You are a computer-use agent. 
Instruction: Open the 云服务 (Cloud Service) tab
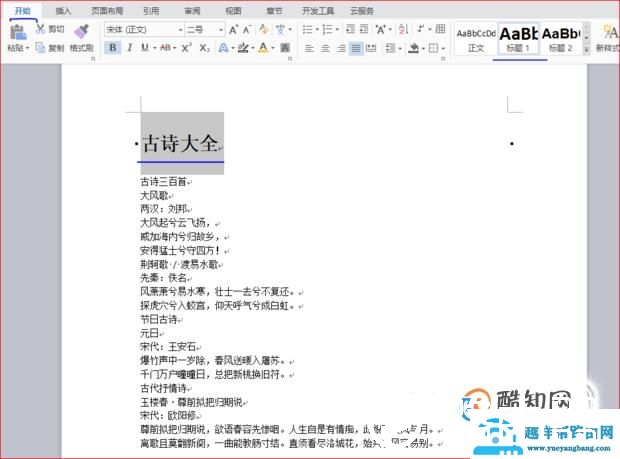tap(362, 11)
